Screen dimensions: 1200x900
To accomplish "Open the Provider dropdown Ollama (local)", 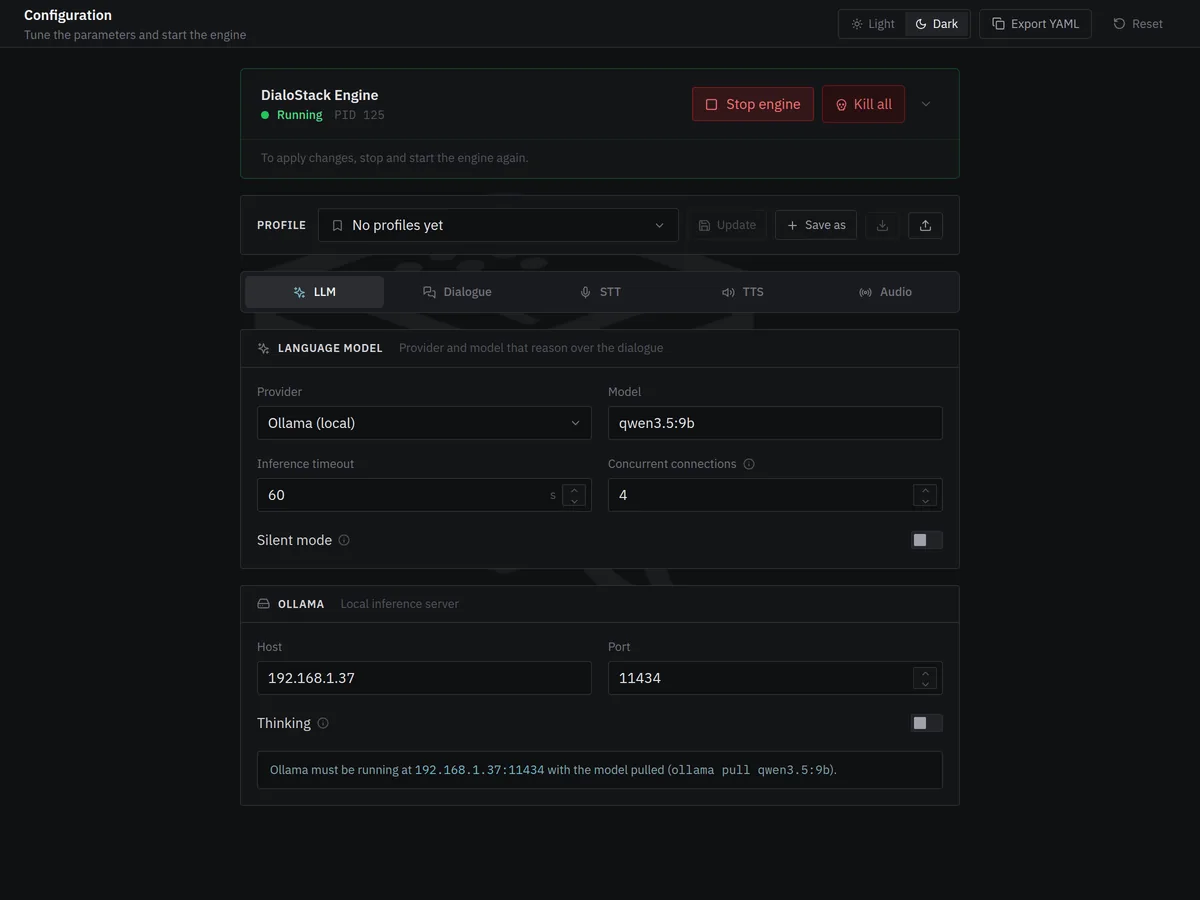I will (x=424, y=423).
